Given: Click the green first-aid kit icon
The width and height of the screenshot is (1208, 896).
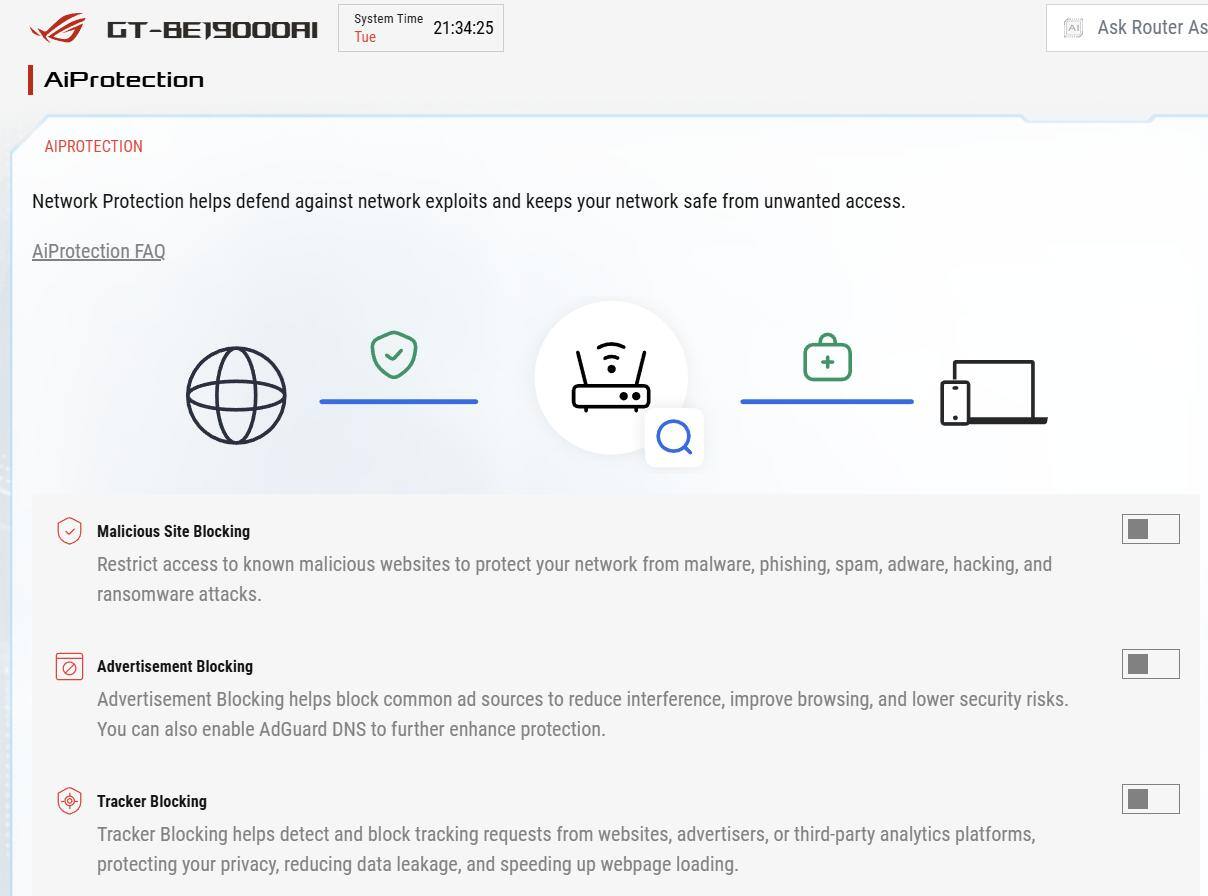Looking at the screenshot, I should pyautogui.click(x=827, y=359).
